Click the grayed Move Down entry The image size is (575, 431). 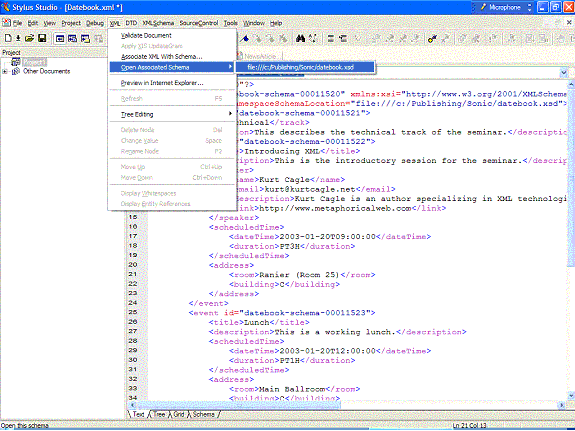172,178
